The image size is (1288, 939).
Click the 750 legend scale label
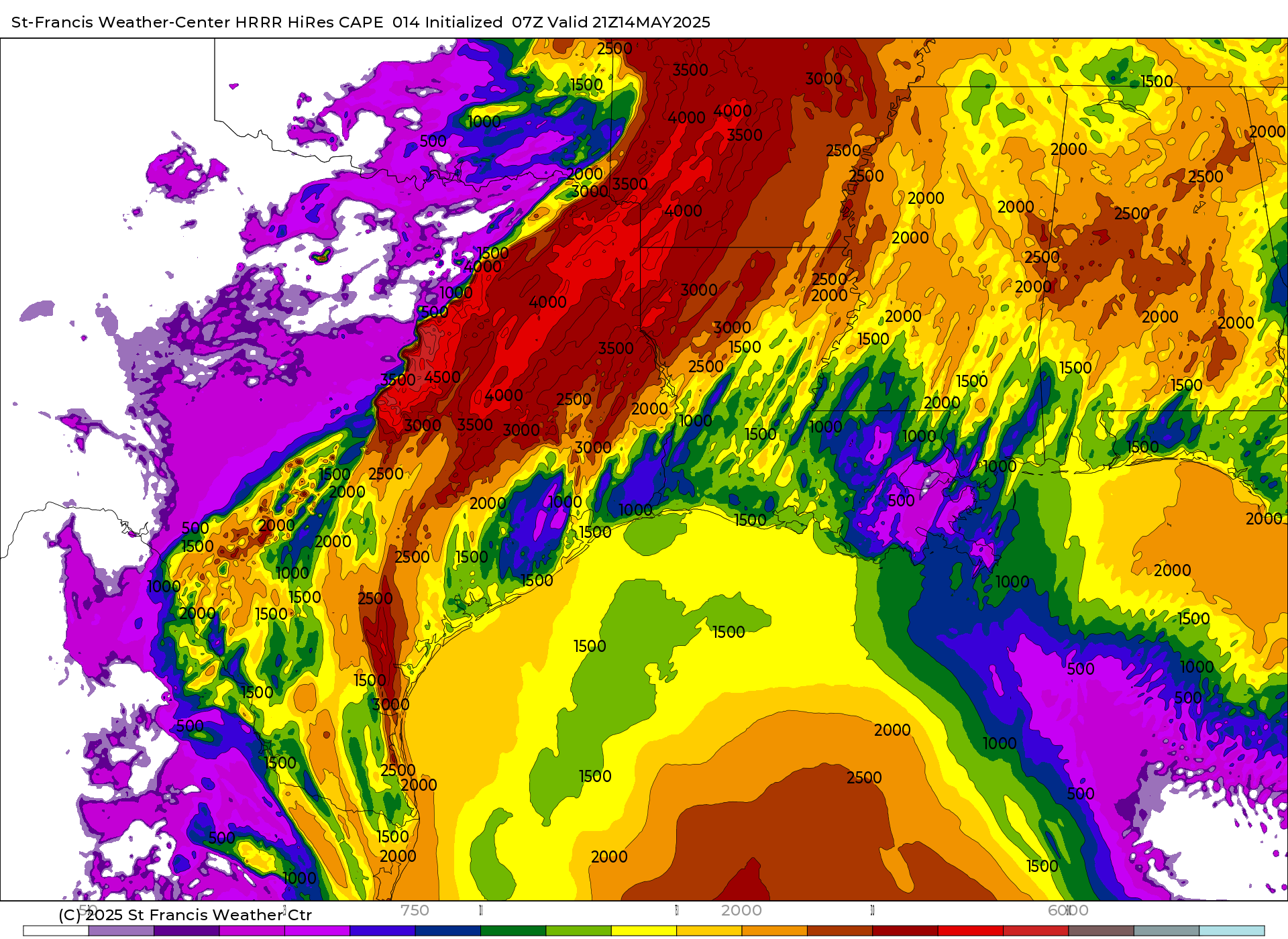(x=415, y=910)
